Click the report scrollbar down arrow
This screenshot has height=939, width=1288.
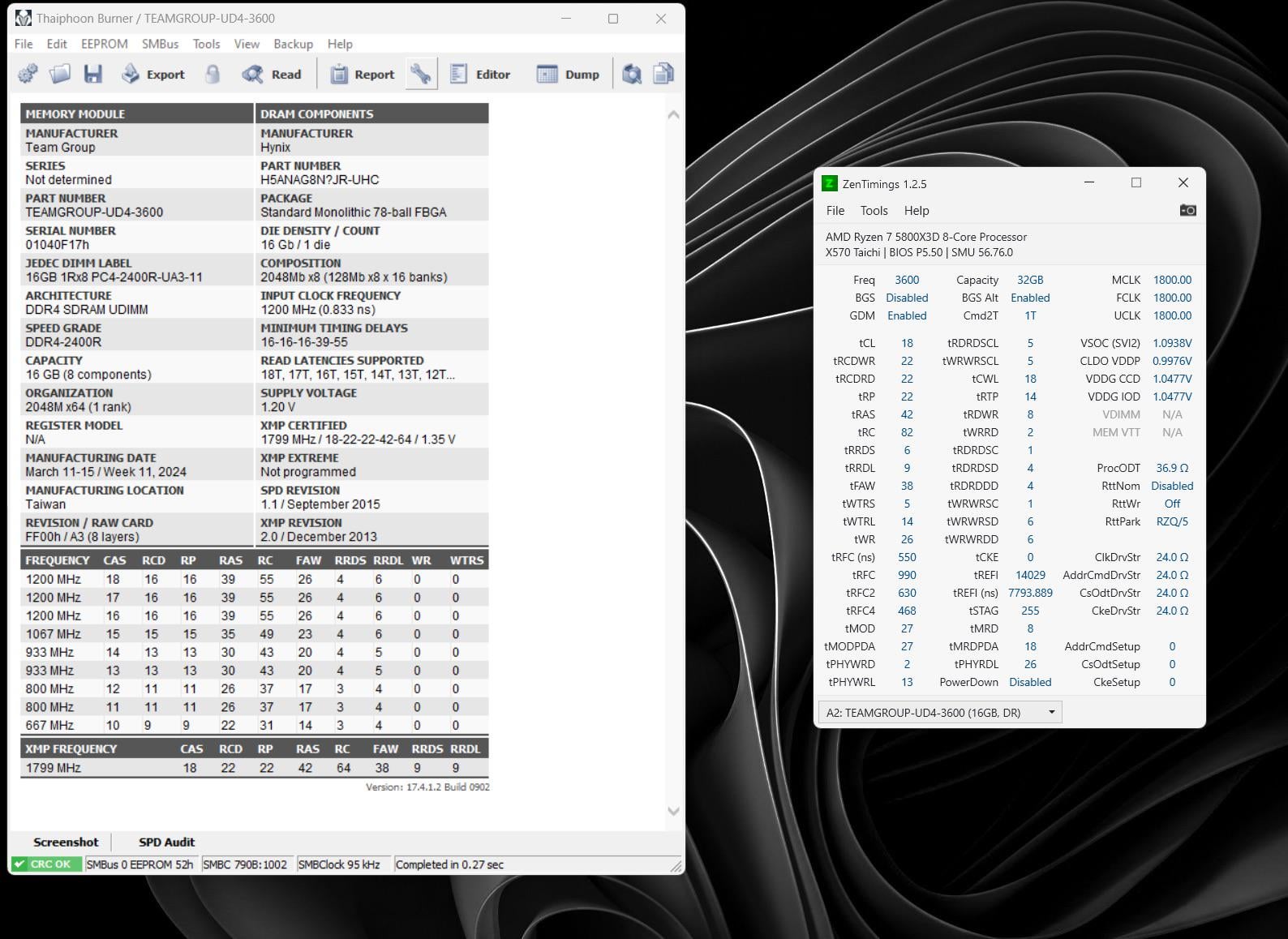[673, 811]
